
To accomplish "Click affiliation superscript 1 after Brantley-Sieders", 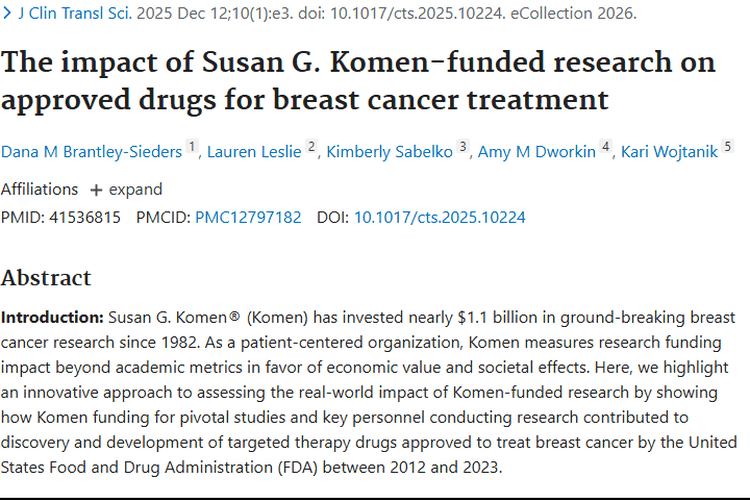I will click(192, 148).
